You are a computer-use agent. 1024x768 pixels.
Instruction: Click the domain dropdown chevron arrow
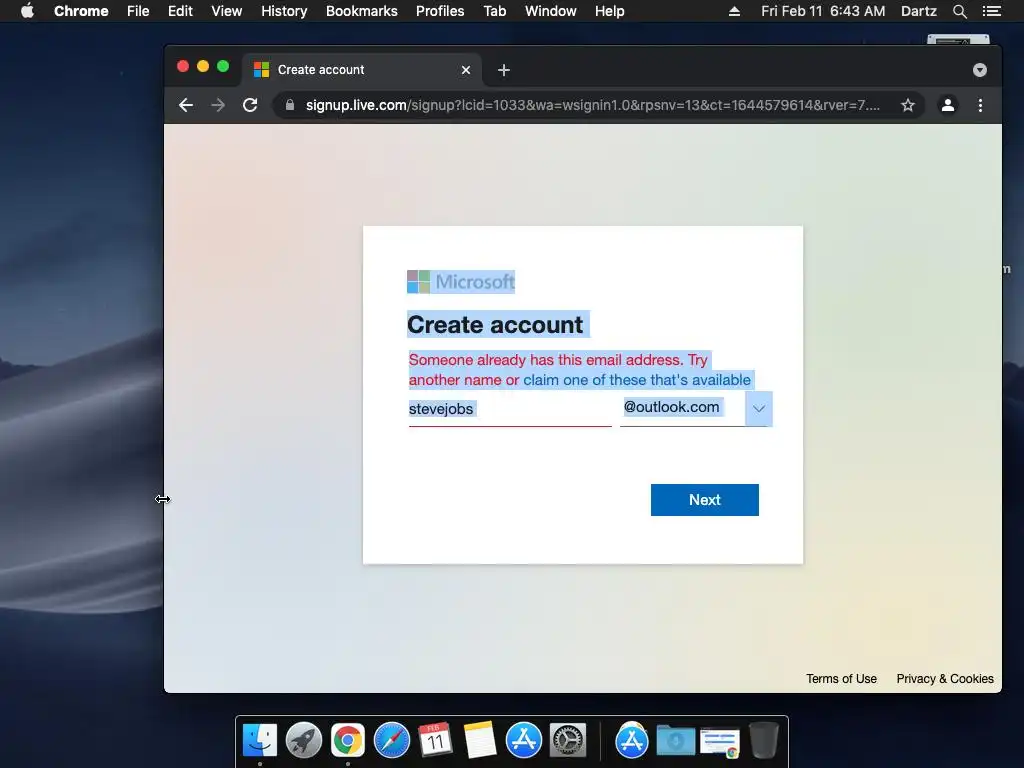tap(758, 409)
